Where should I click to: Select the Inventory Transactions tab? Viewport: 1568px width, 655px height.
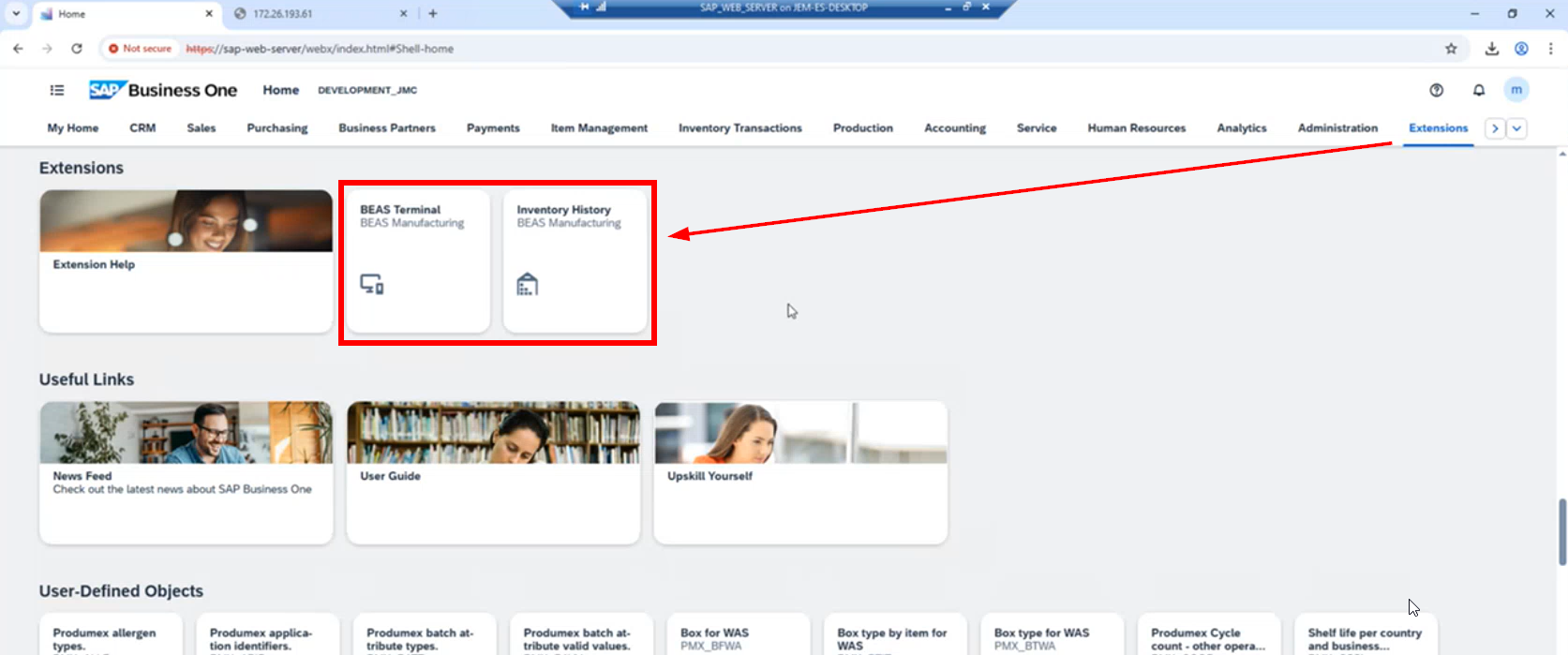click(x=740, y=128)
